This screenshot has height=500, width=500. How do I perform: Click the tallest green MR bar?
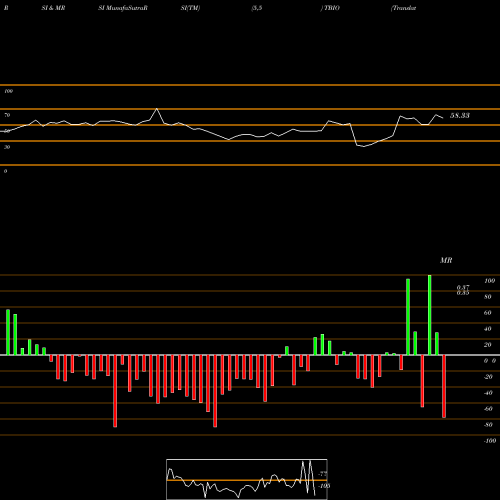point(430,315)
